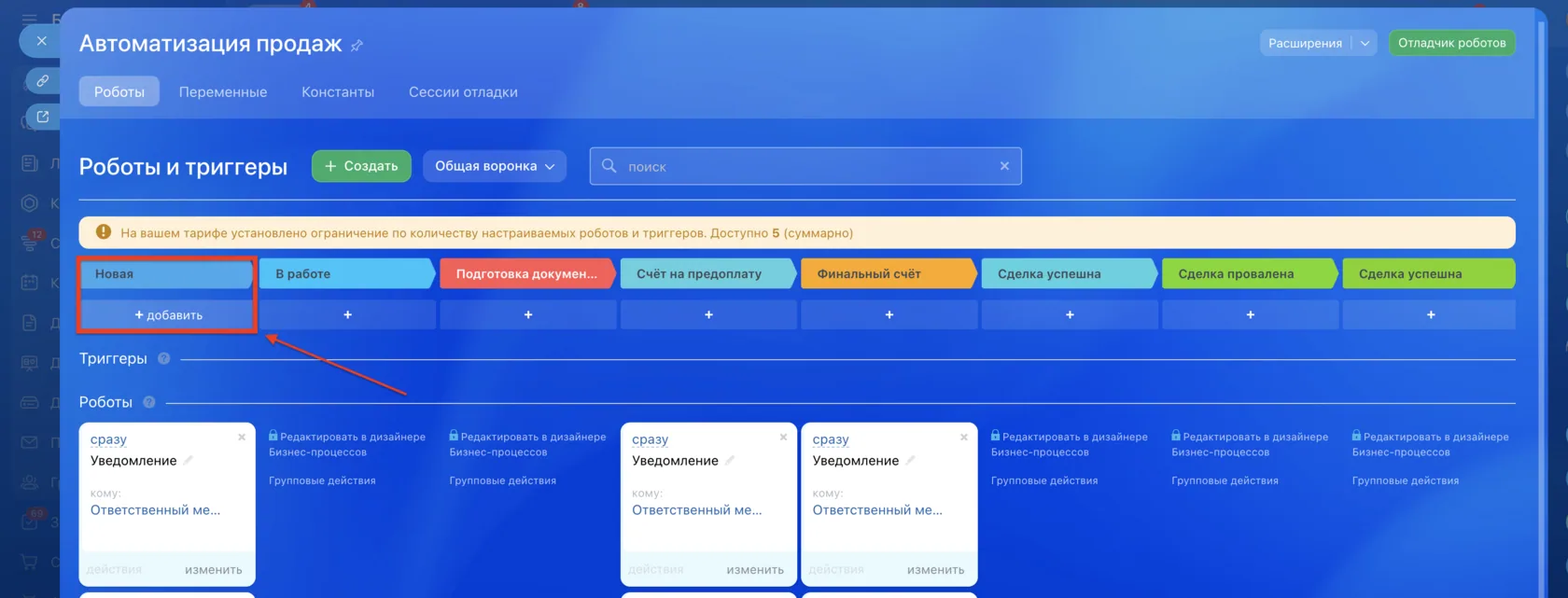Viewport: 1568px width, 598px height.
Task: Delete the Уведомление robot in Счёт на предоплату column
Action: click(x=783, y=437)
